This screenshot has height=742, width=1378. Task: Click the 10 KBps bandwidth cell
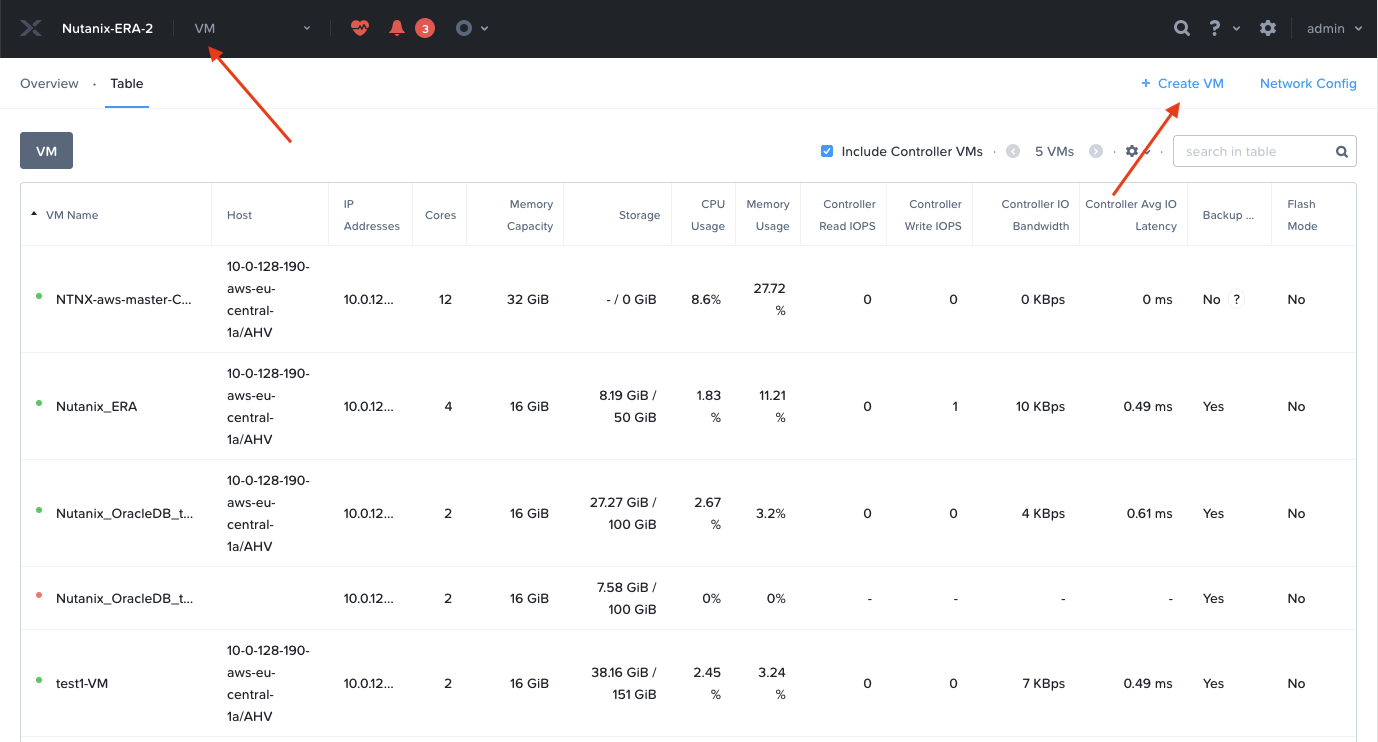(x=1040, y=406)
